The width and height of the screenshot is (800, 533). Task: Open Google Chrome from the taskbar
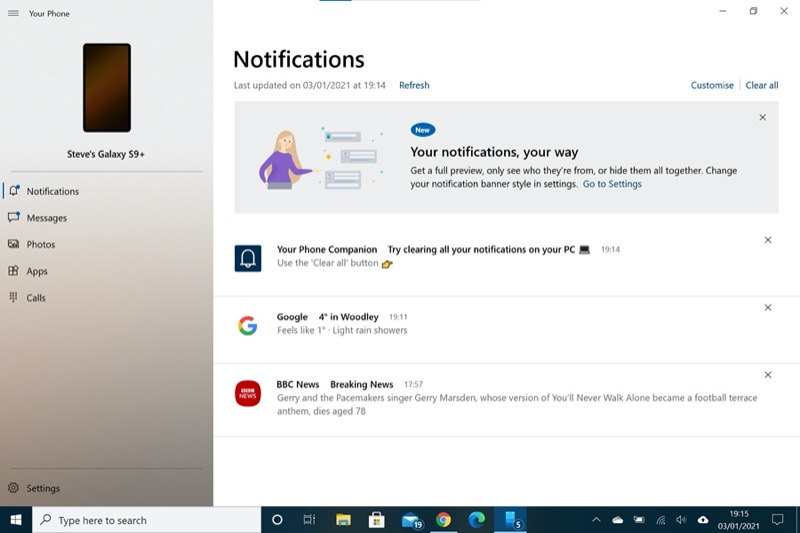443,520
